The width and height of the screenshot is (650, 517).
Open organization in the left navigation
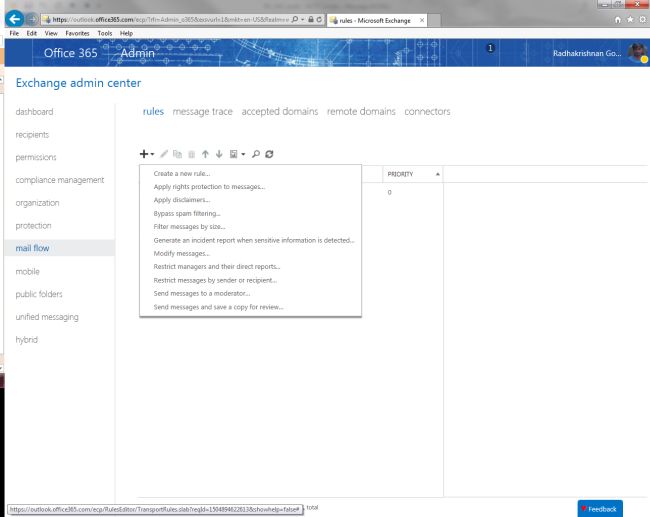37,203
